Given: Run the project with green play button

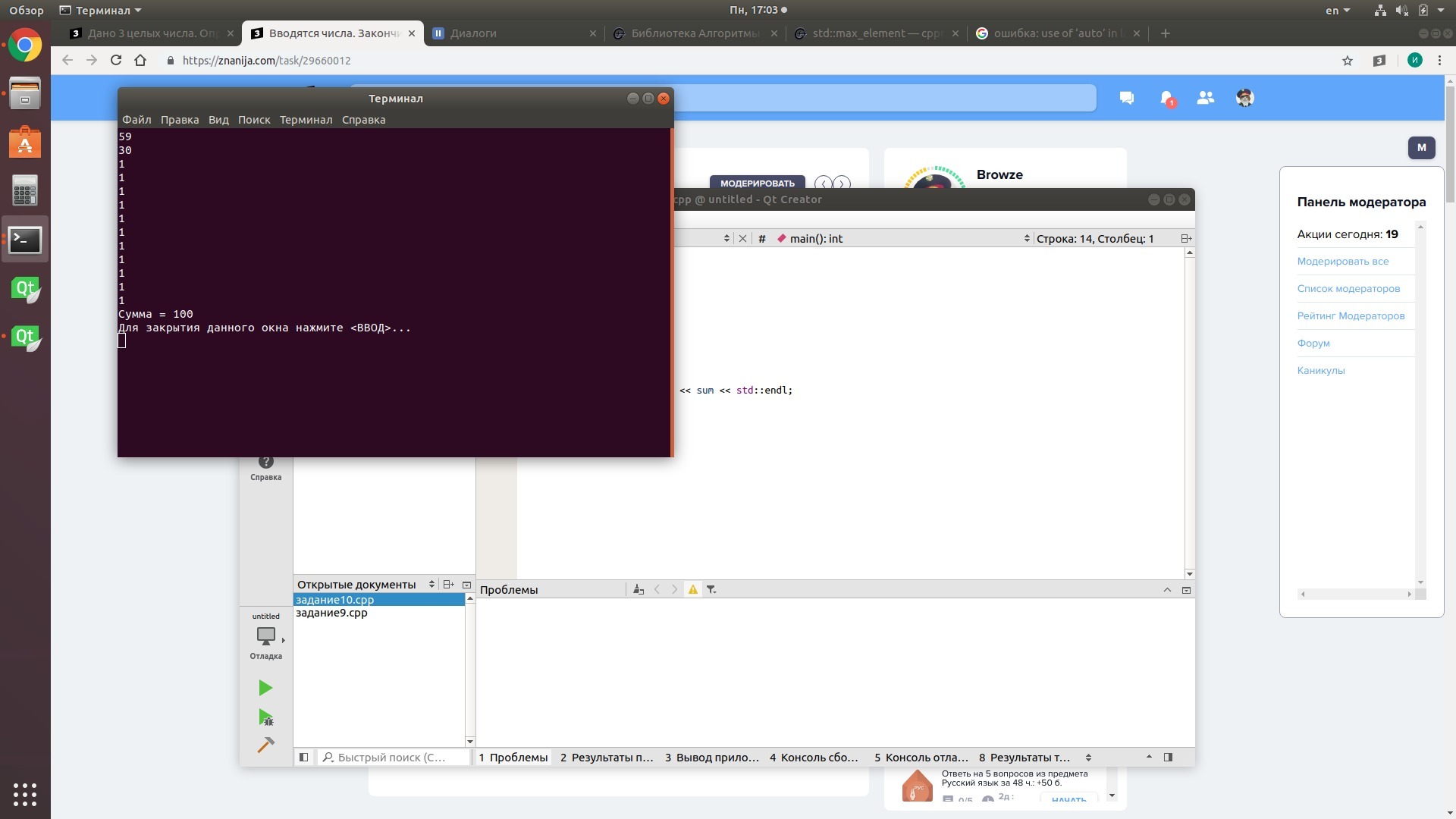Looking at the screenshot, I should coord(265,688).
